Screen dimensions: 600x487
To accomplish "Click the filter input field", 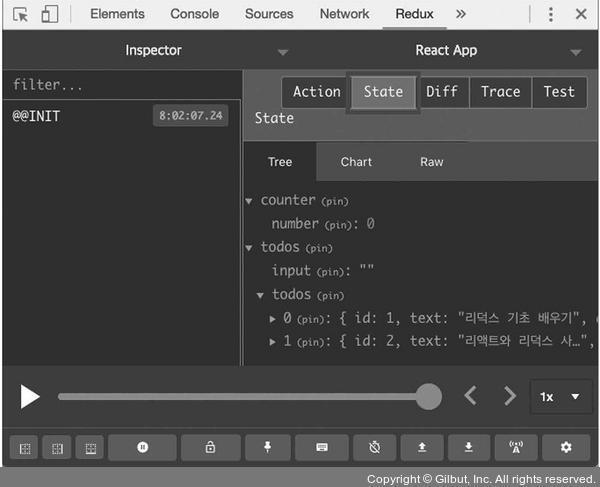I will coord(122,85).
